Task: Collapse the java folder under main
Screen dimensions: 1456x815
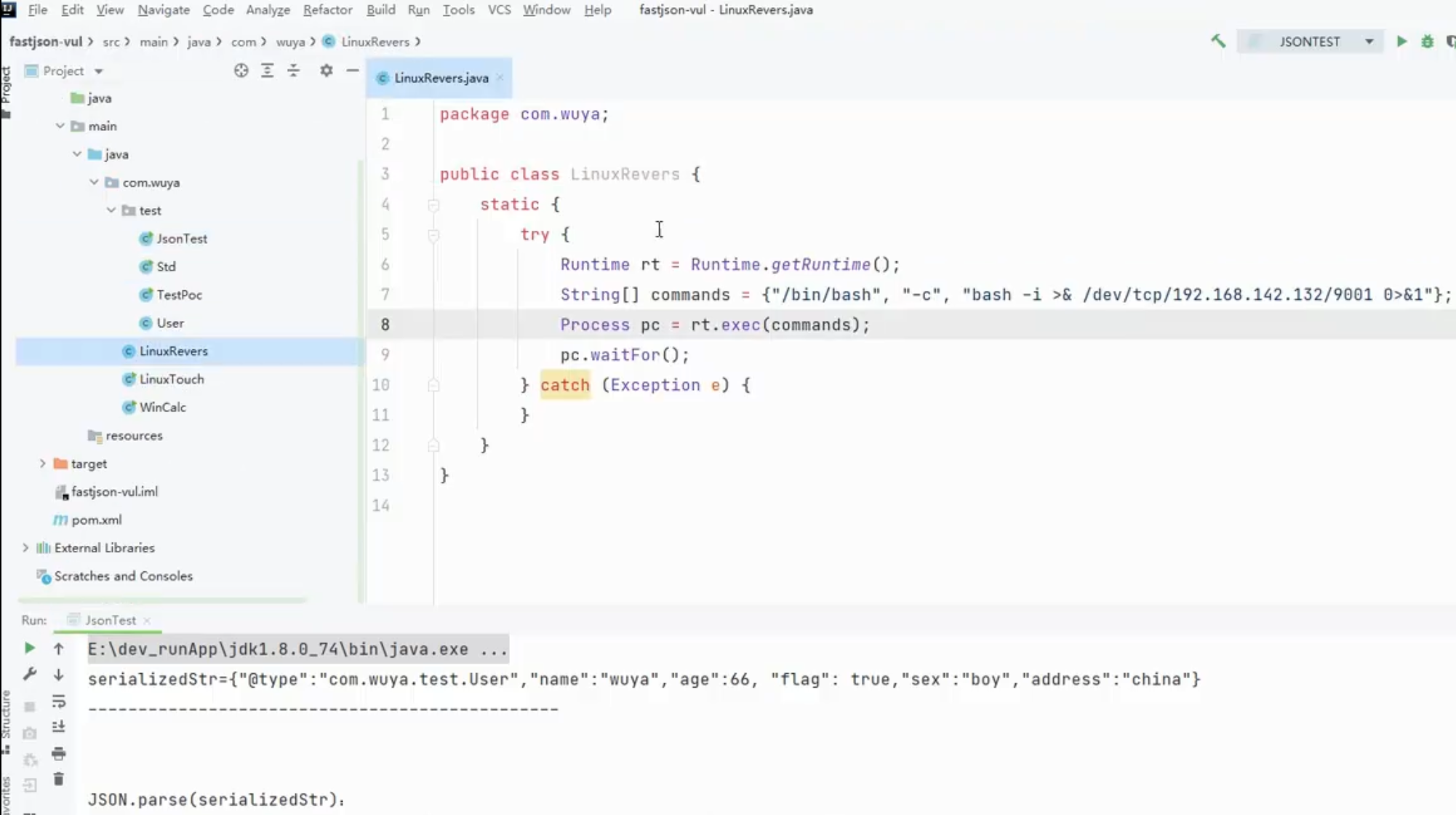Action: tap(77, 154)
